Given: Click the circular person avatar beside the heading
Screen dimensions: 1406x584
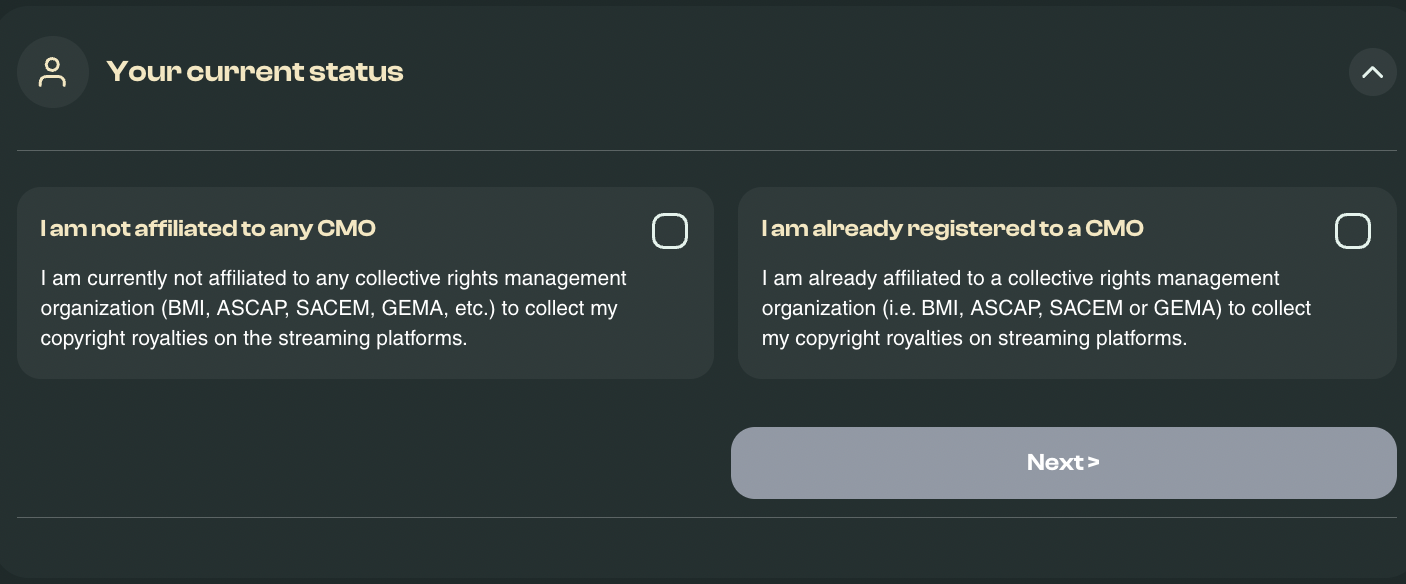Looking at the screenshot, I should [x=53, y=72].
